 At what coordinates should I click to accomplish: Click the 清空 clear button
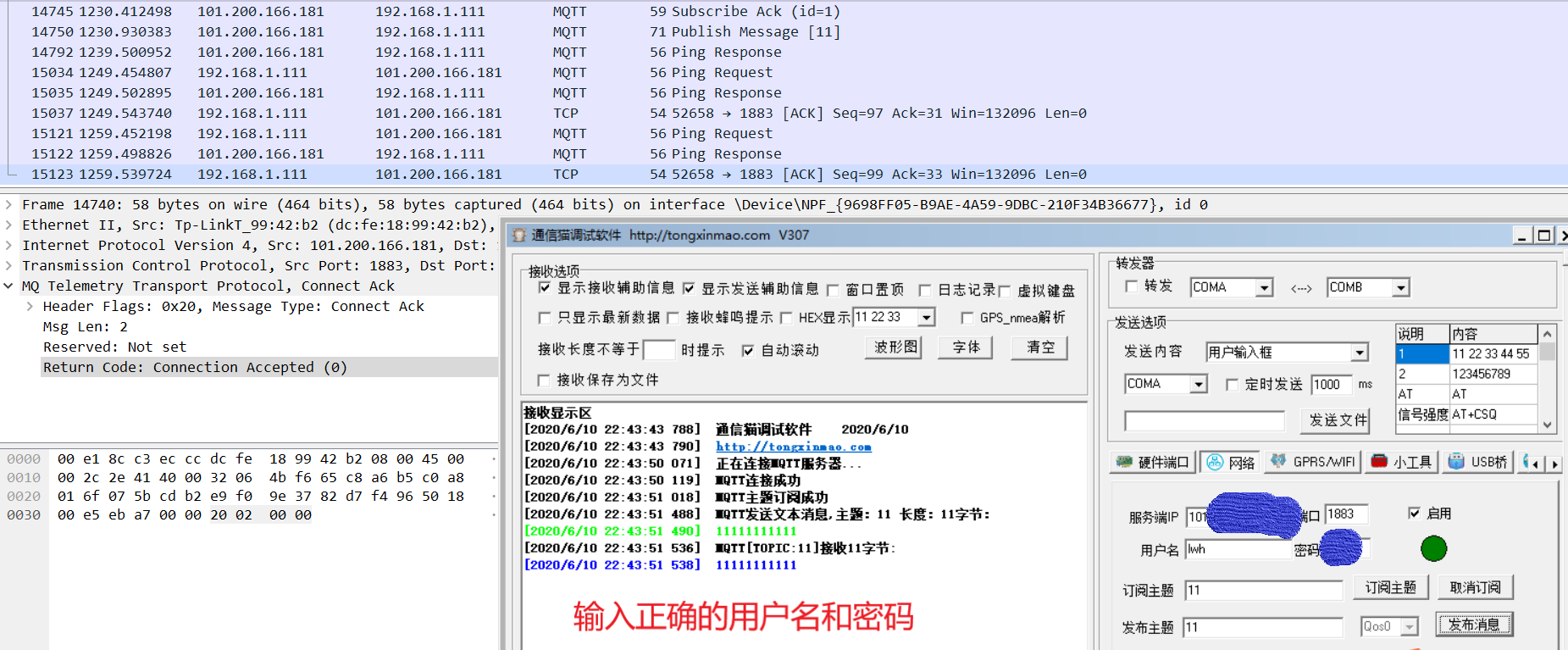point(1040,347)
